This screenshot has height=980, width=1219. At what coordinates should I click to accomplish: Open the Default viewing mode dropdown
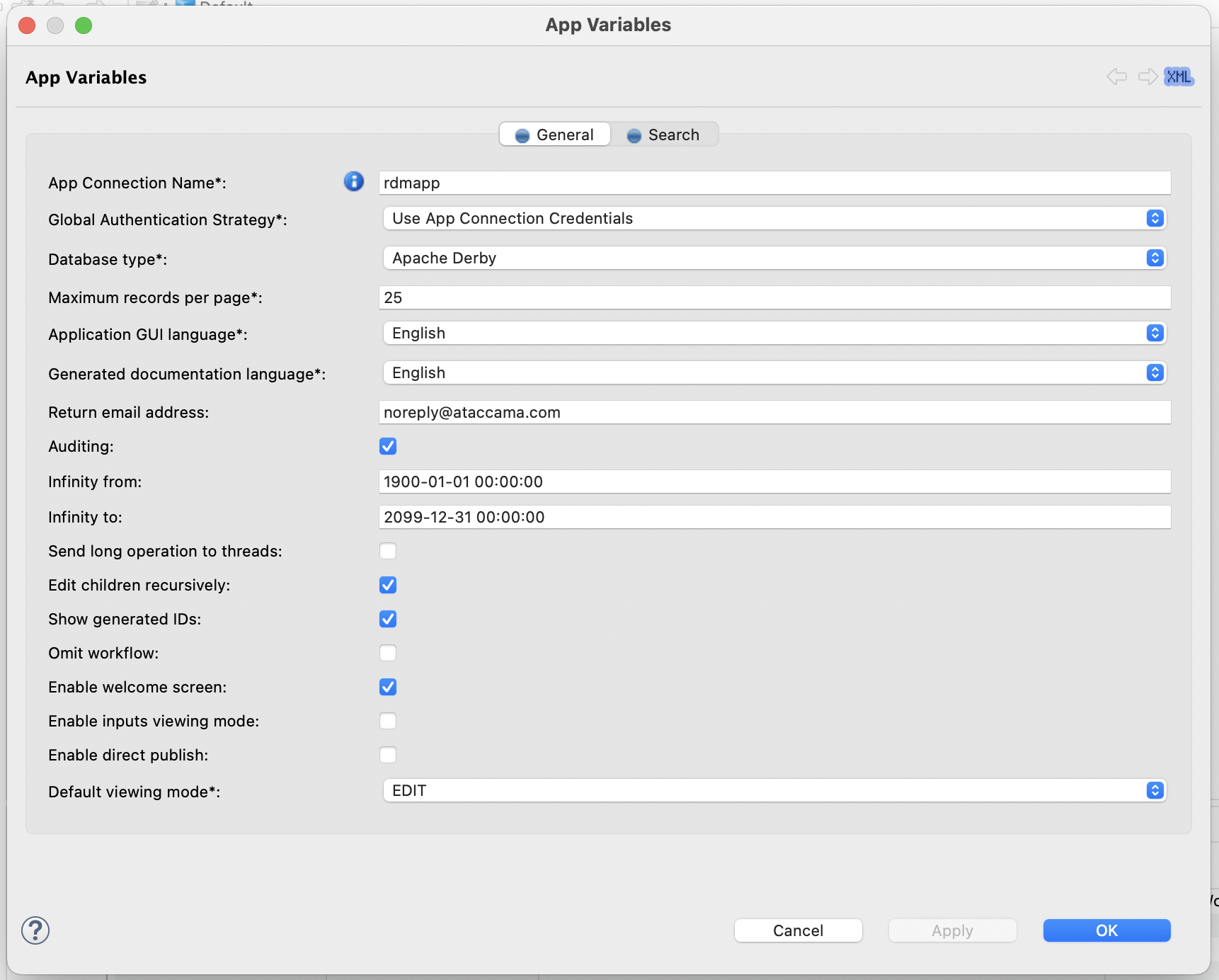click(x=774, y=790)
